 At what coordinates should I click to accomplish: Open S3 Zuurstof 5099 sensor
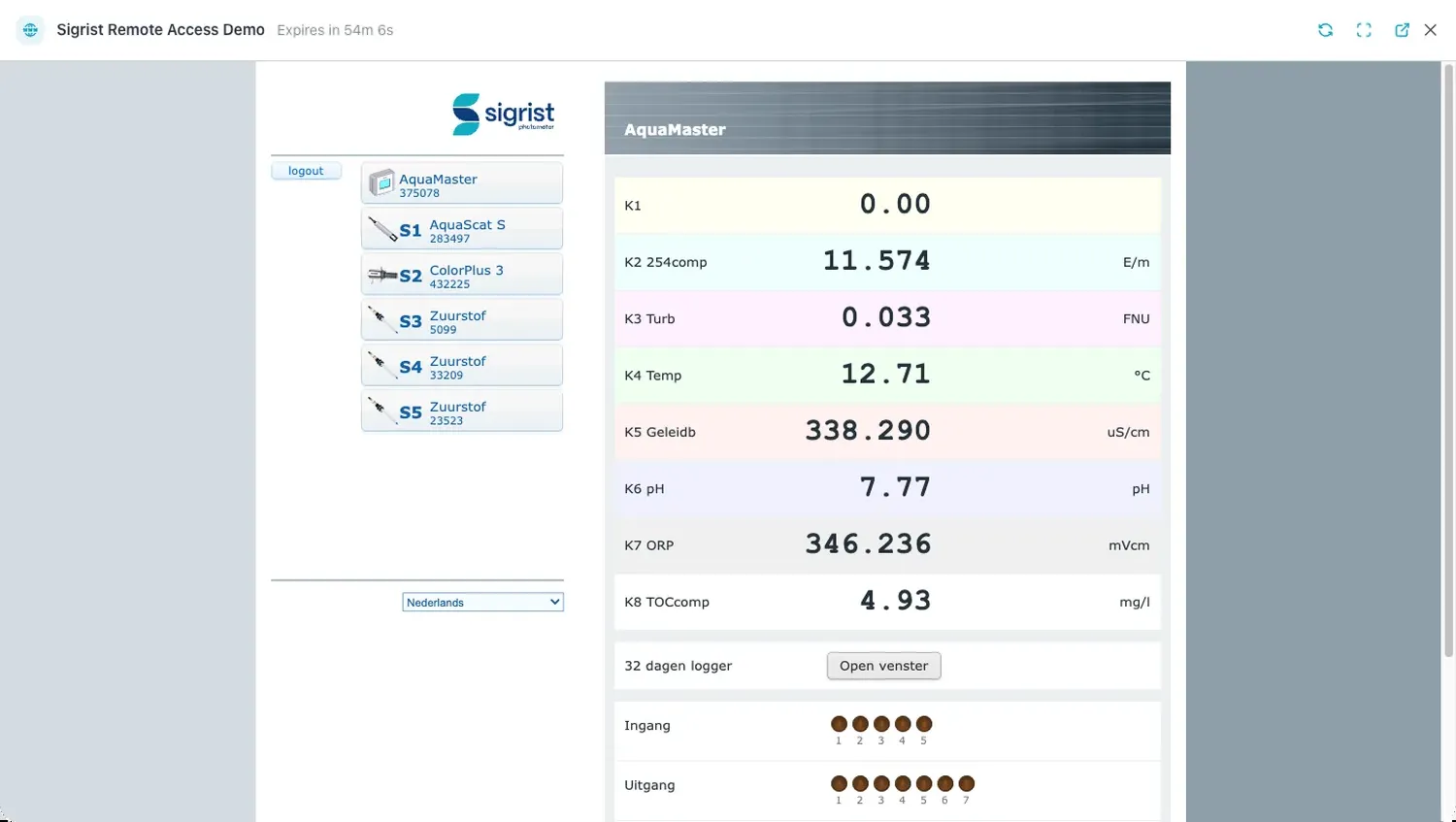coord(462,320)
